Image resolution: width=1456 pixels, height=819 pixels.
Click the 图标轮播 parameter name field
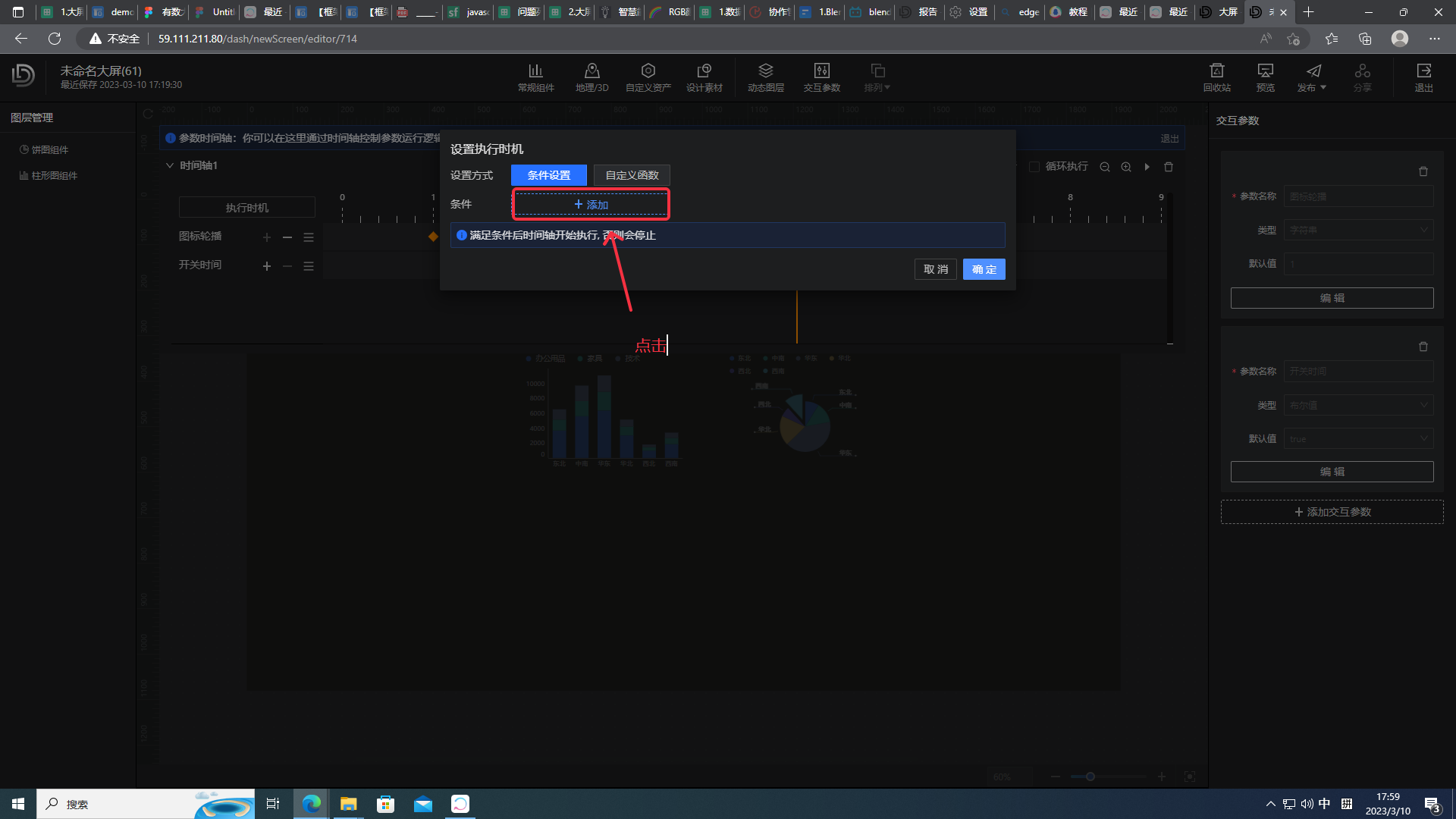pyautogui.click(x=1358, y=196)
